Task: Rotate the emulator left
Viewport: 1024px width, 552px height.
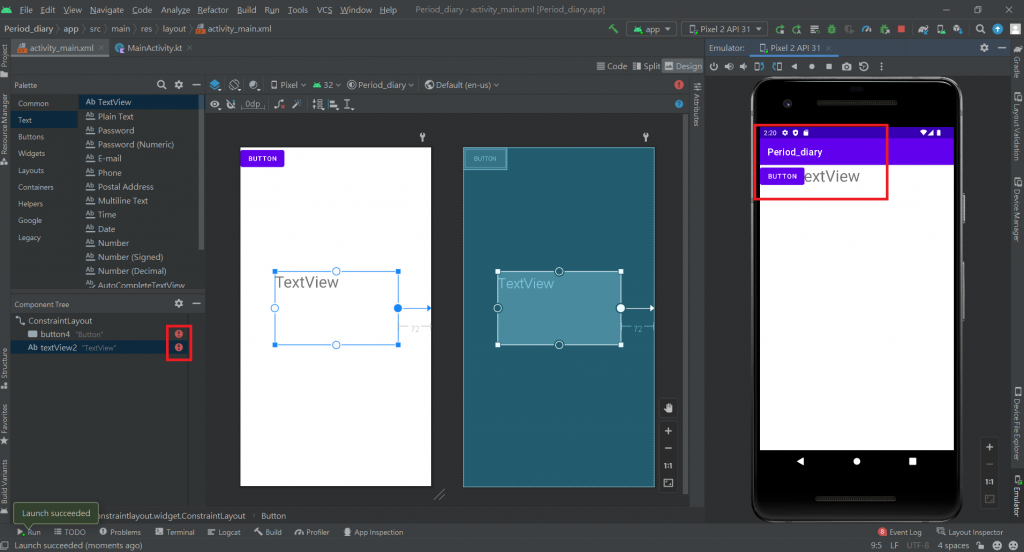Action: point(759,67)
